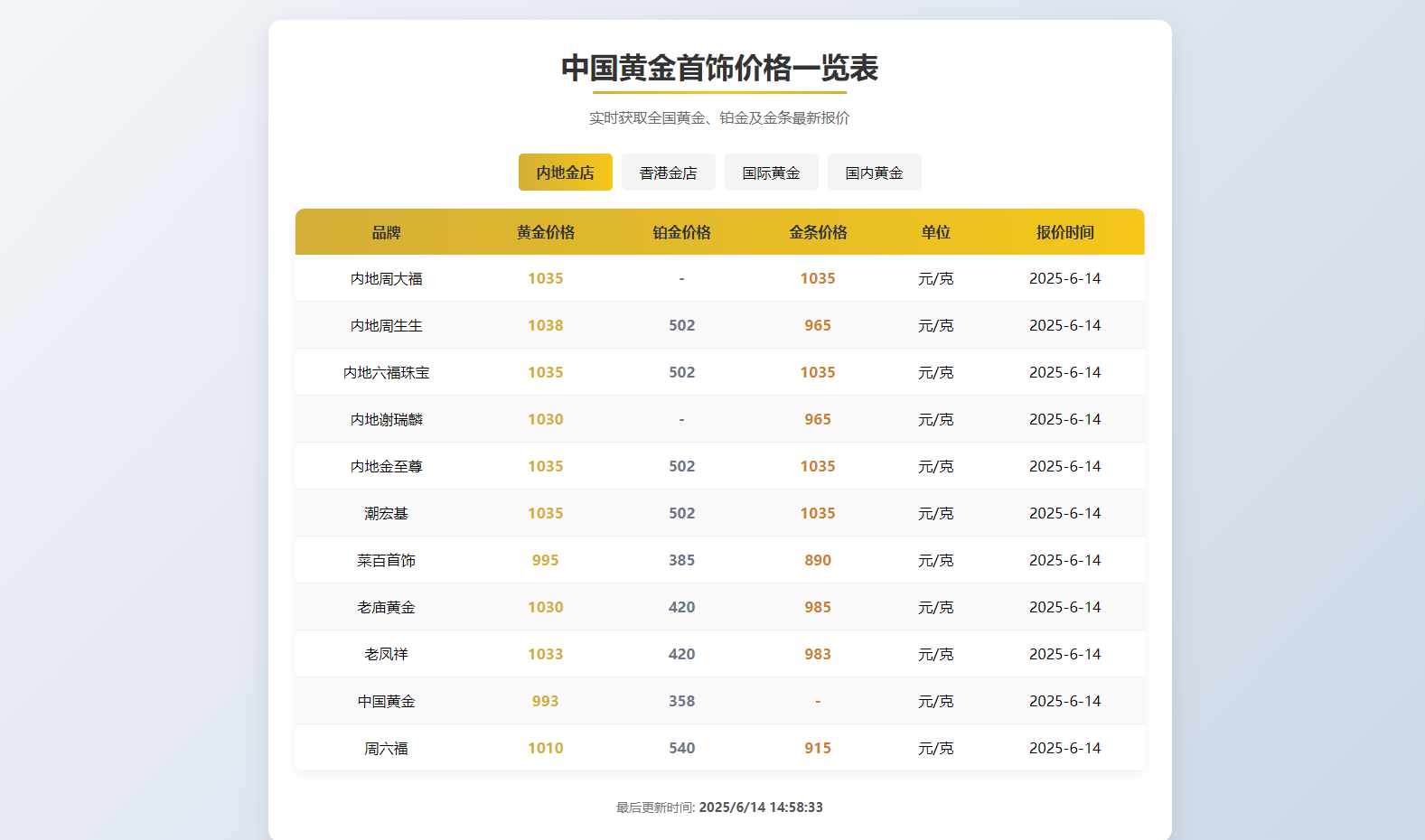This screenshot has width=1425, height=840.
Task: Click gold bar price 965 for 内地周生生
Action: (x=818, y=325)
